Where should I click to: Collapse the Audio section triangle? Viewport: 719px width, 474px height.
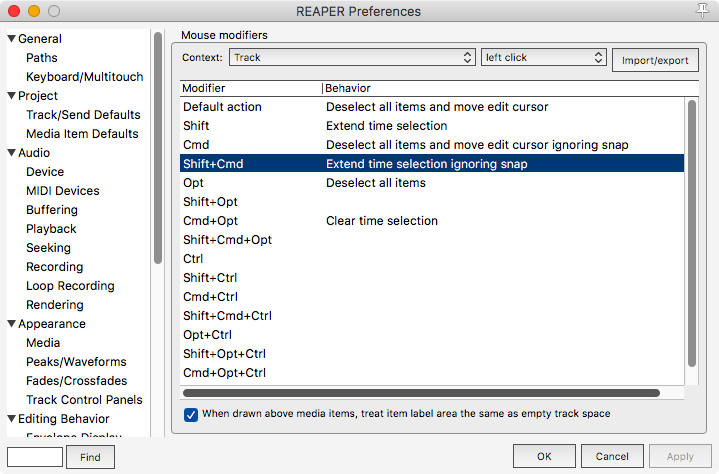12,153
